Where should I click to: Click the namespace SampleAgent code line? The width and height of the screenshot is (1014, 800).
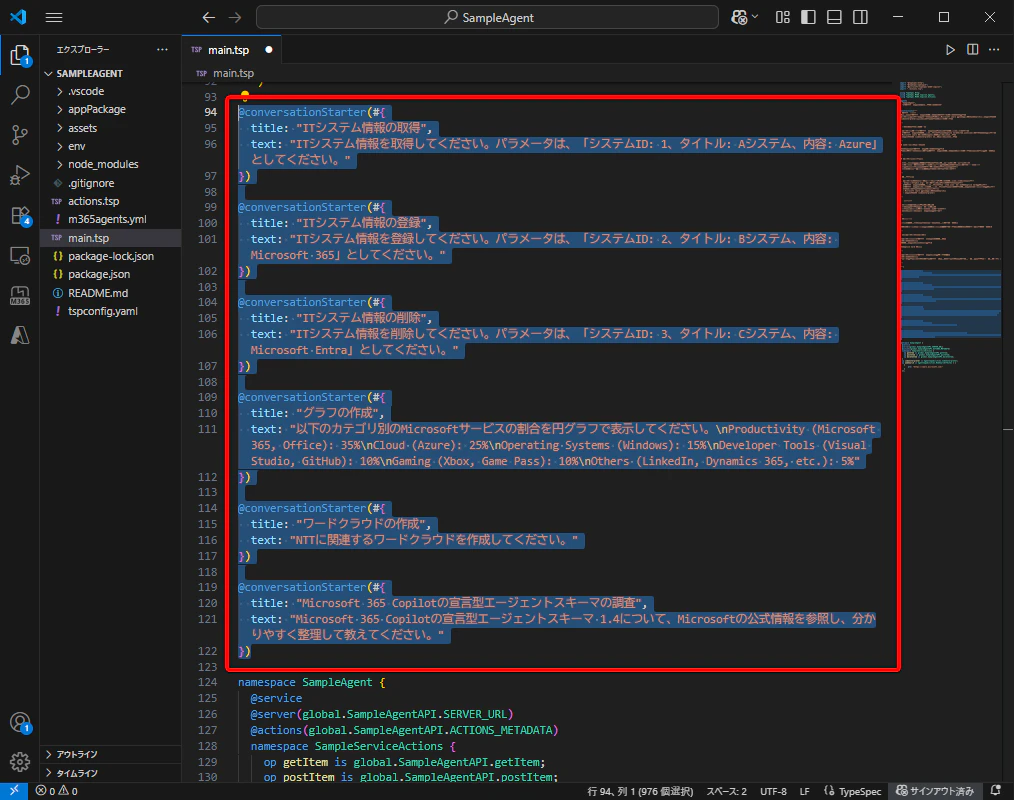[312, 682]
